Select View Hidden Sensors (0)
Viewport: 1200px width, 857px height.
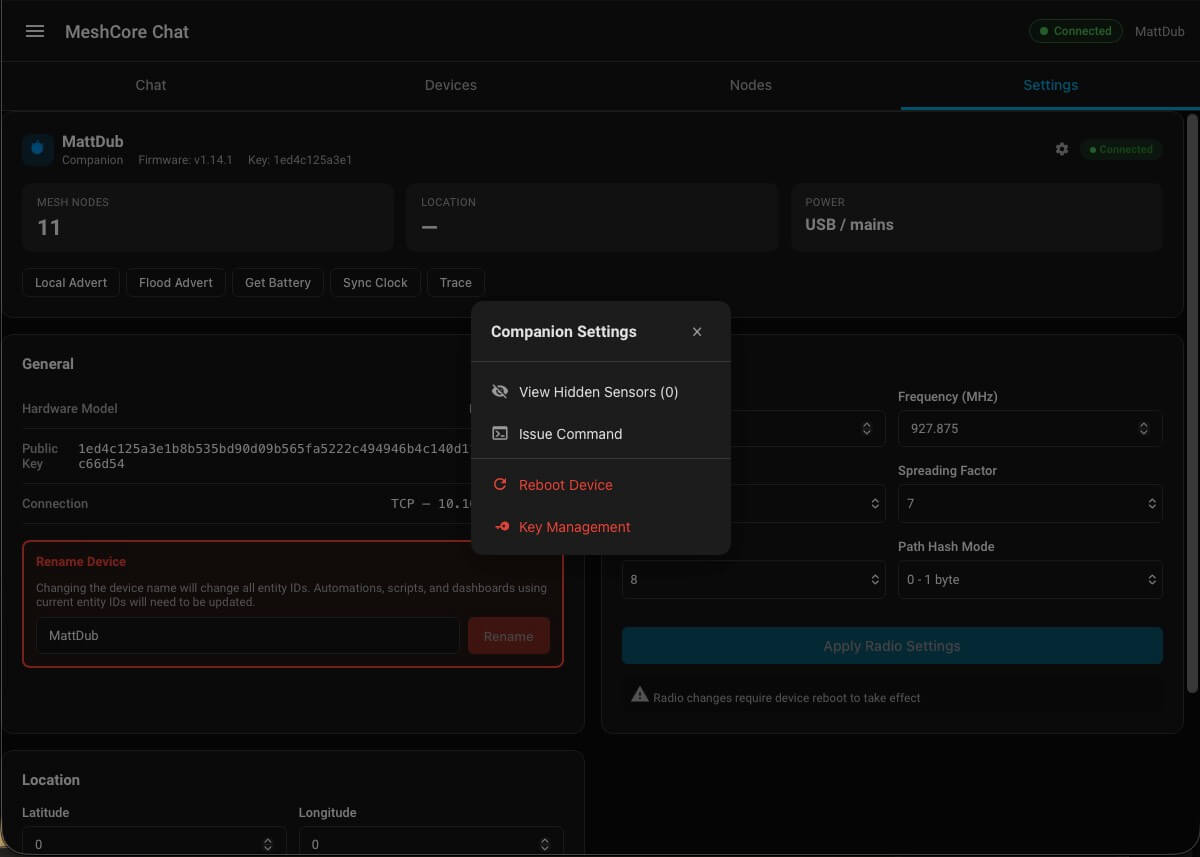click(601, 392)
